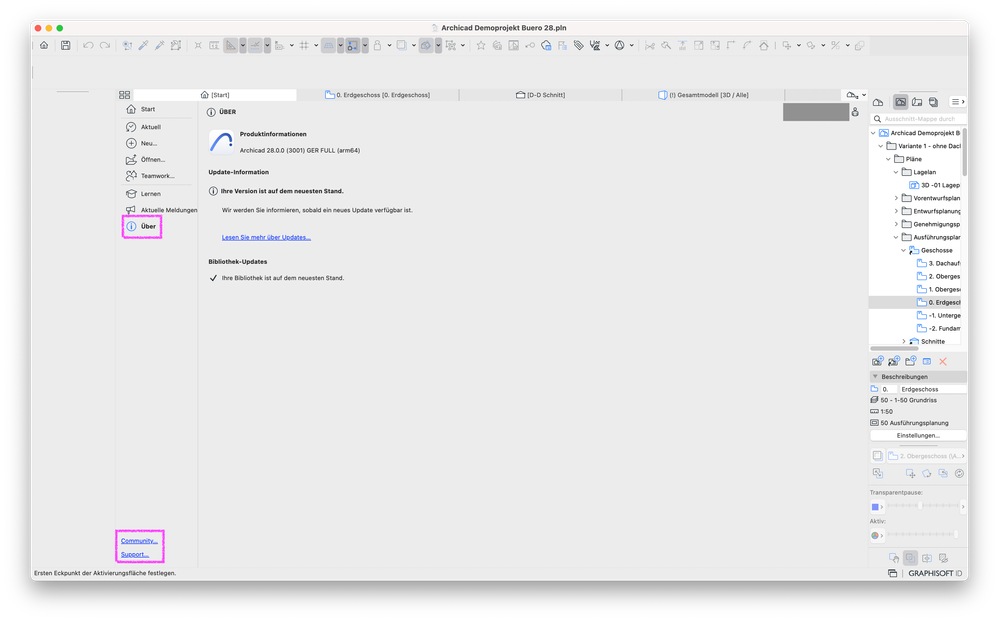Click the star favorites icon in toolbar
The height and width of the screenshot is (621, 999).
[x=481, y=45]
